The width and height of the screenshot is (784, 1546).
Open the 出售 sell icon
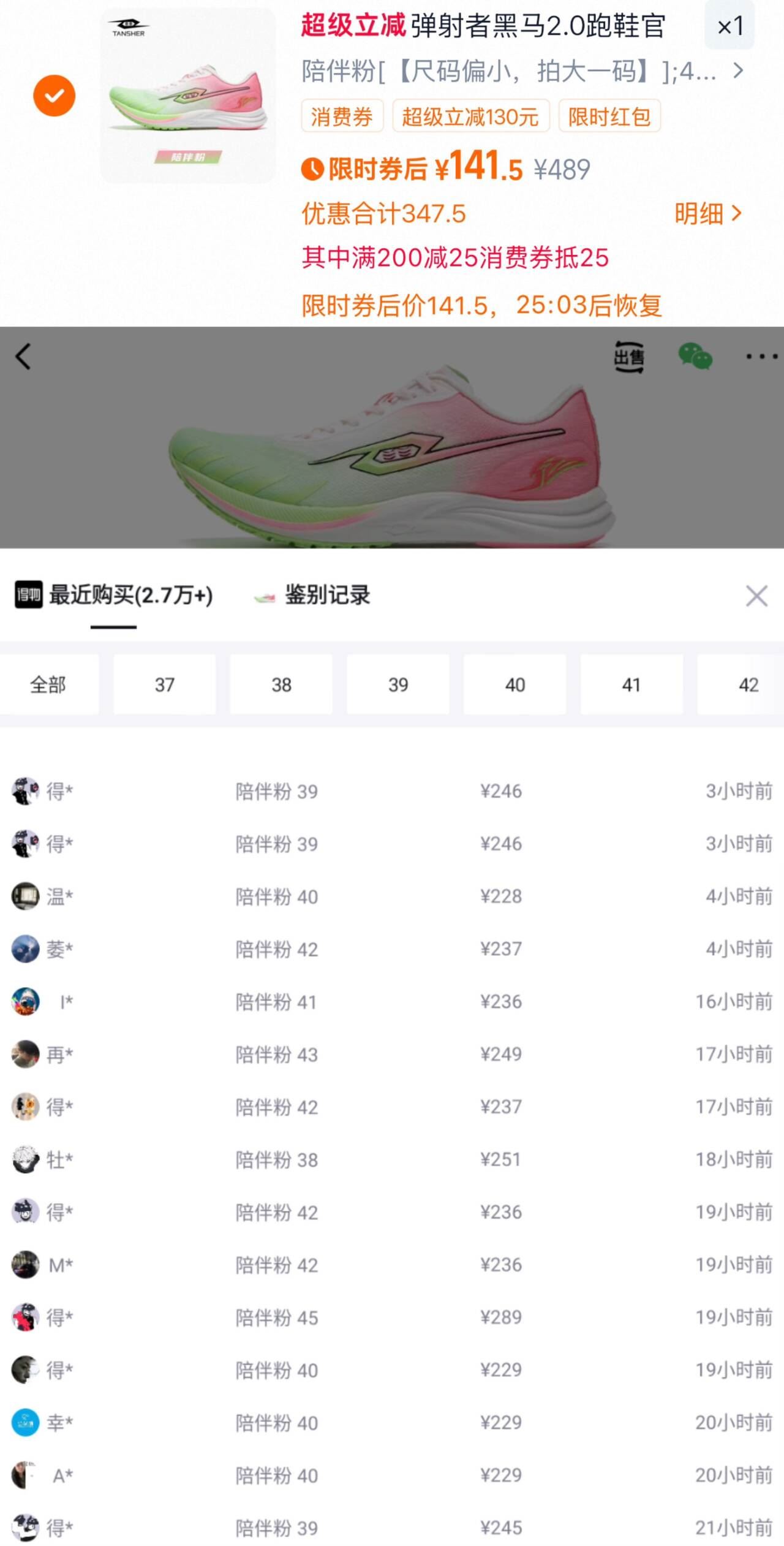(x=628, y=357)
